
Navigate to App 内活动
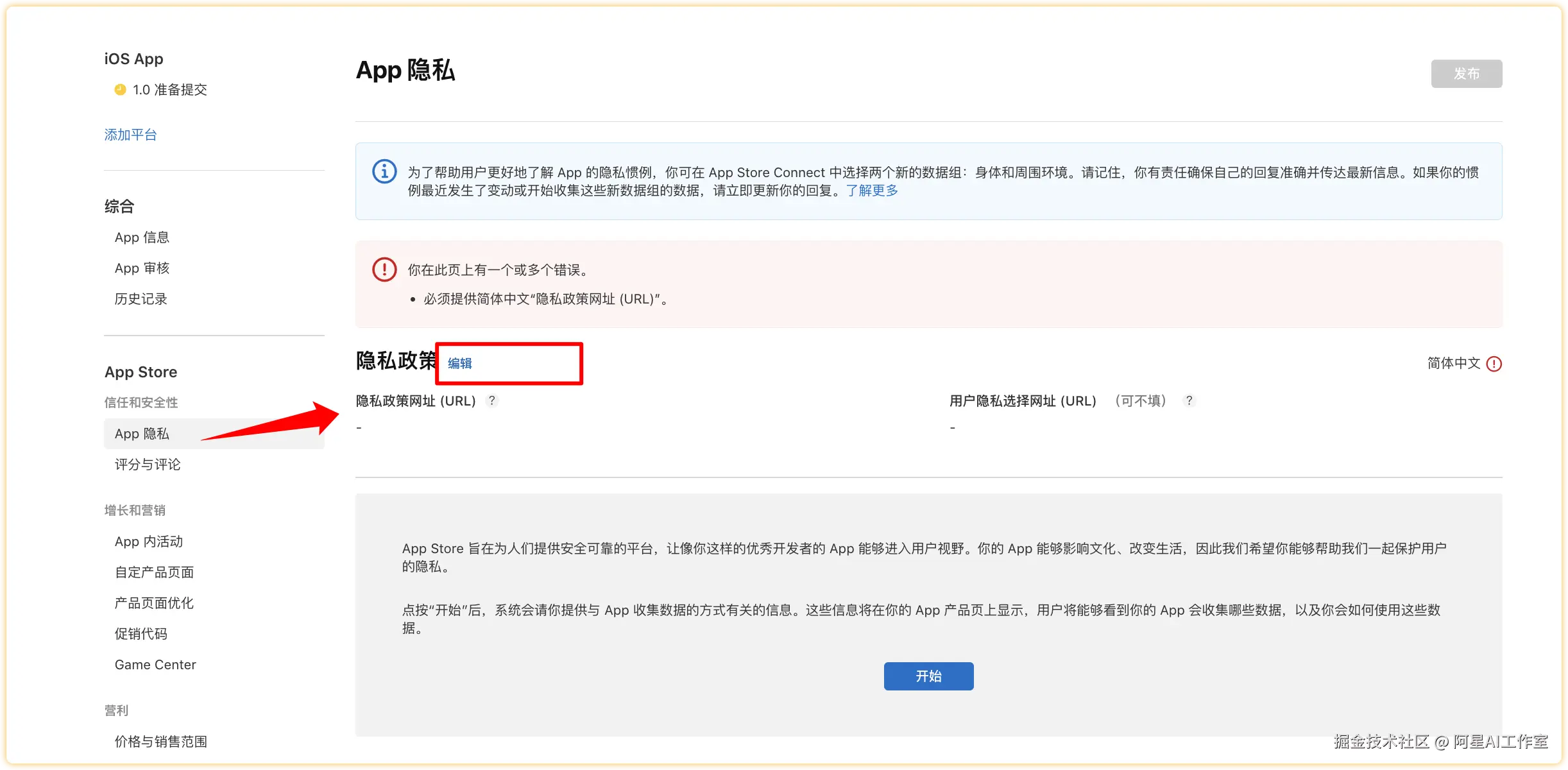149,542
